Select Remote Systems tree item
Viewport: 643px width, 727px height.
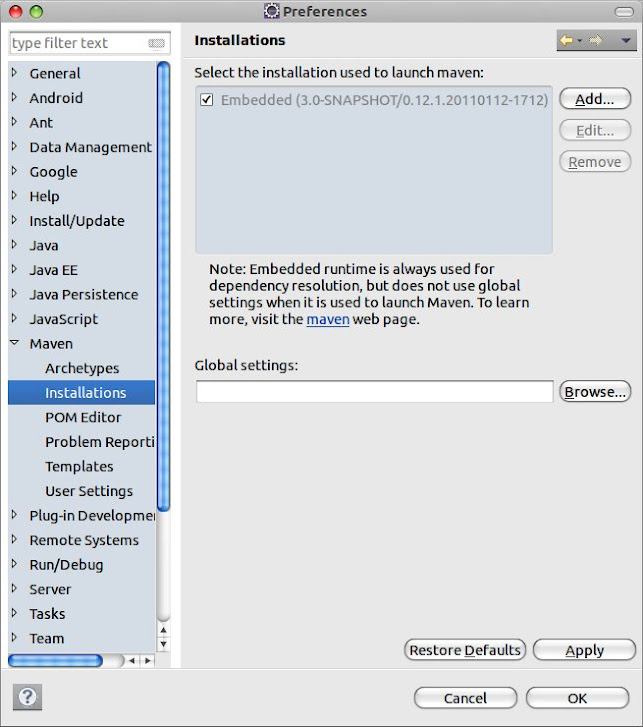[x=84, y=540]
